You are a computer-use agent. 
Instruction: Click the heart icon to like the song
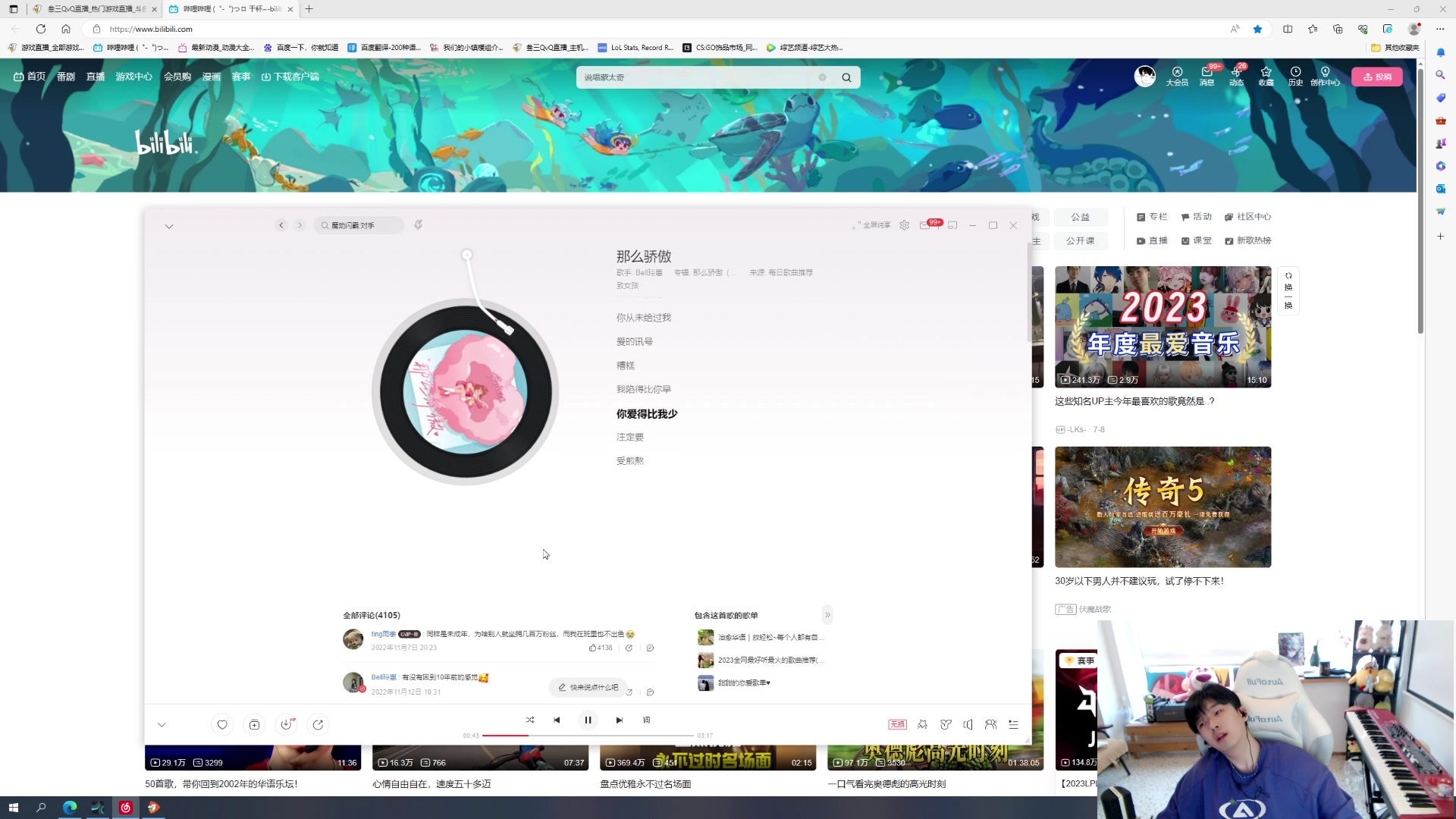[221, 724]
